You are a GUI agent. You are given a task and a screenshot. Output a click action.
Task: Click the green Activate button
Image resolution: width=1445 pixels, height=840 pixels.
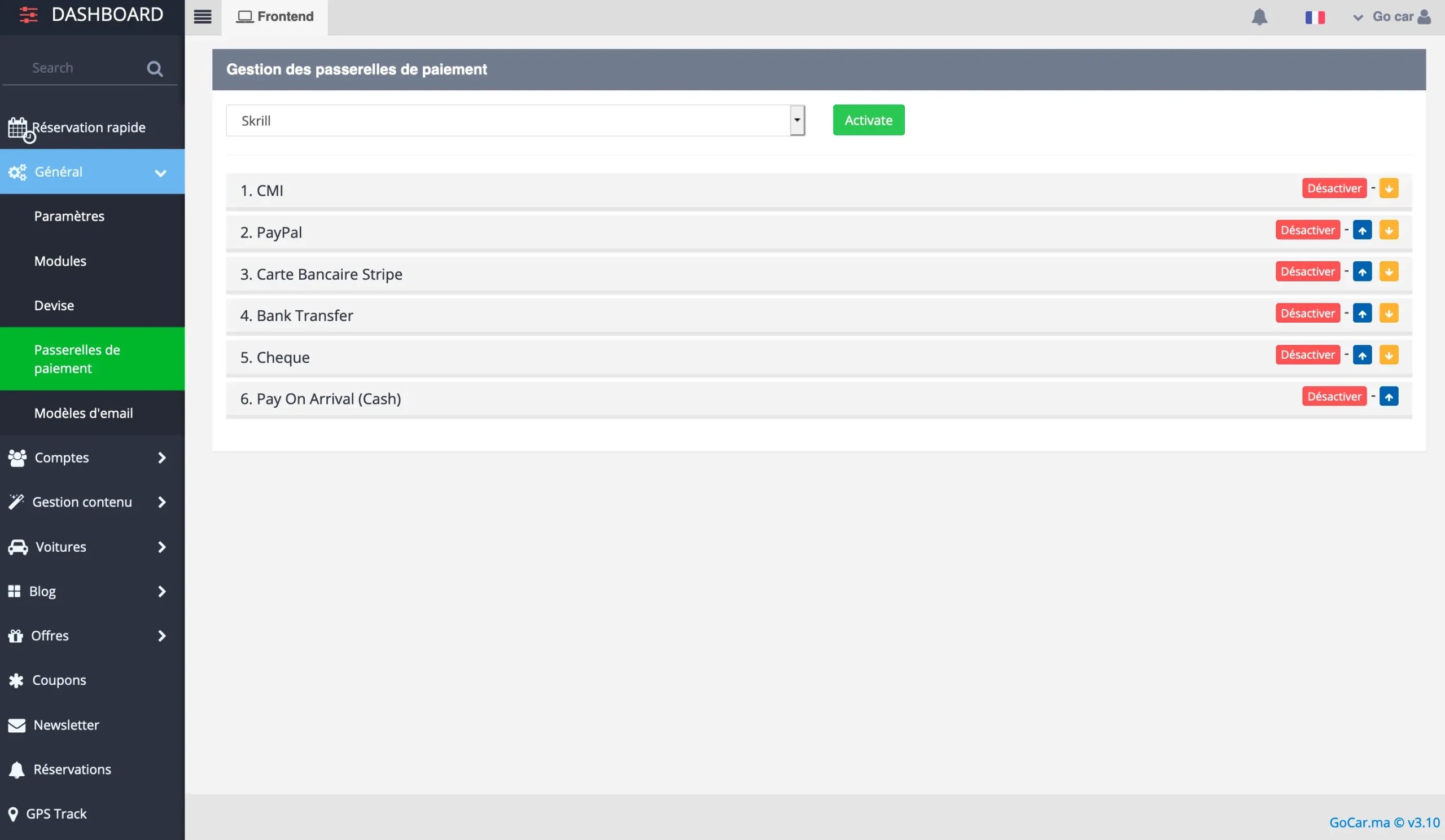868,120
